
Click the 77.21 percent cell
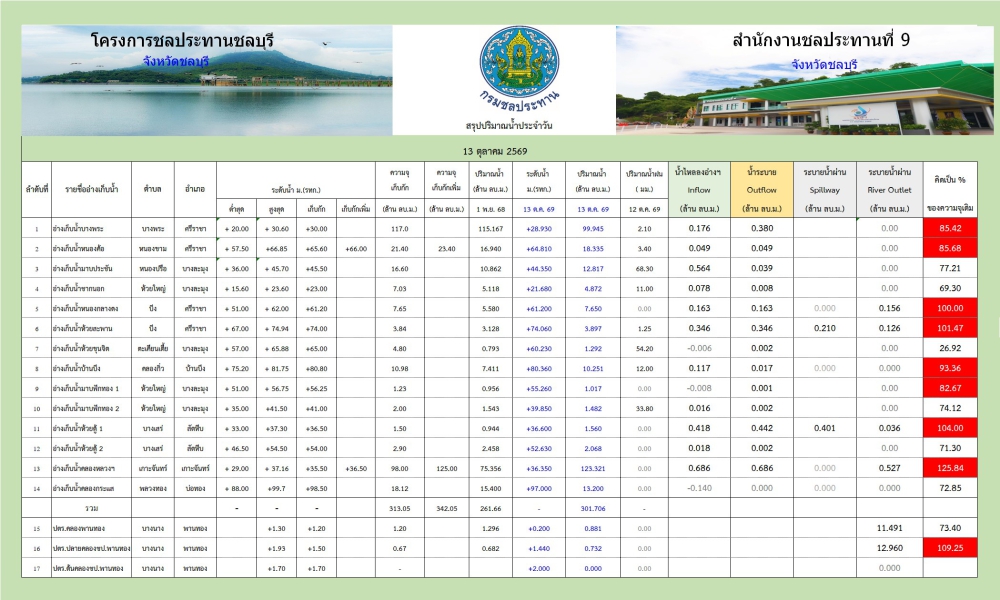[950, 268]
